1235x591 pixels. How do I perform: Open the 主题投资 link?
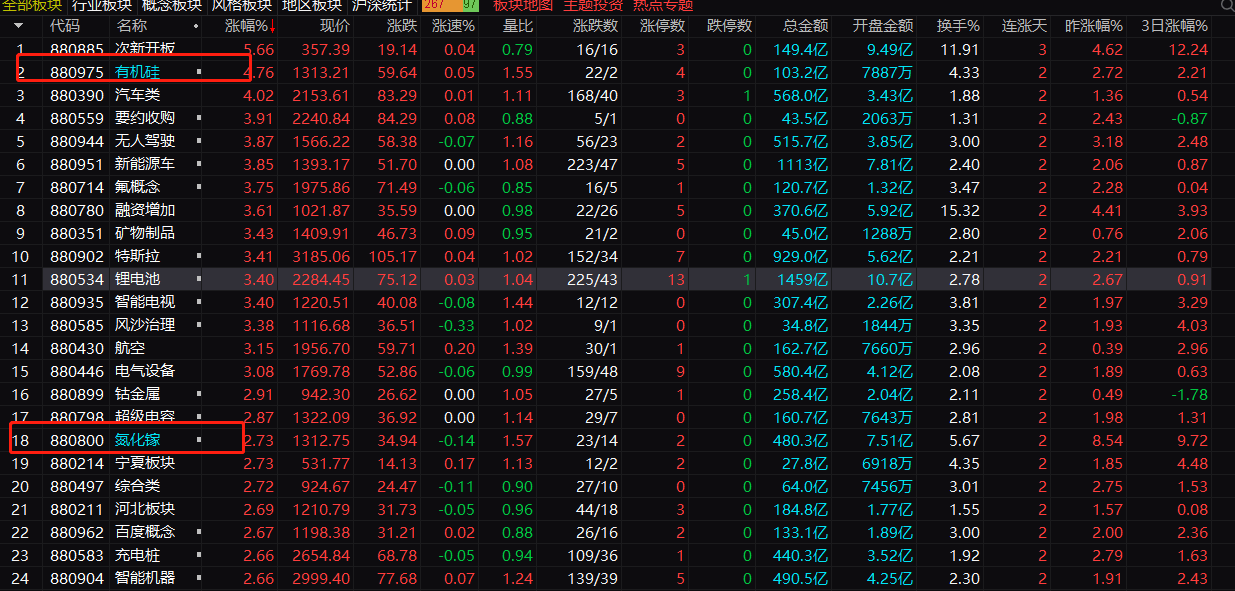593,5
